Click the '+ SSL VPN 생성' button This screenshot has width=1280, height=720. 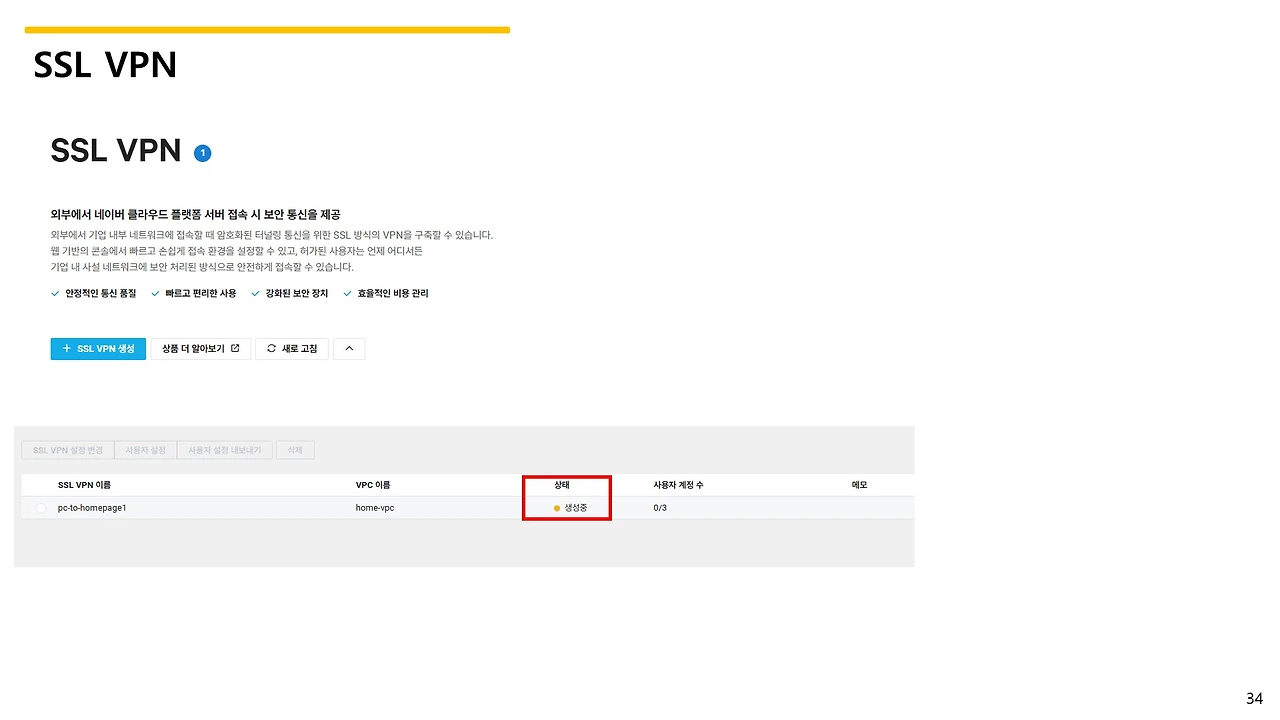(x=98, y=349)
